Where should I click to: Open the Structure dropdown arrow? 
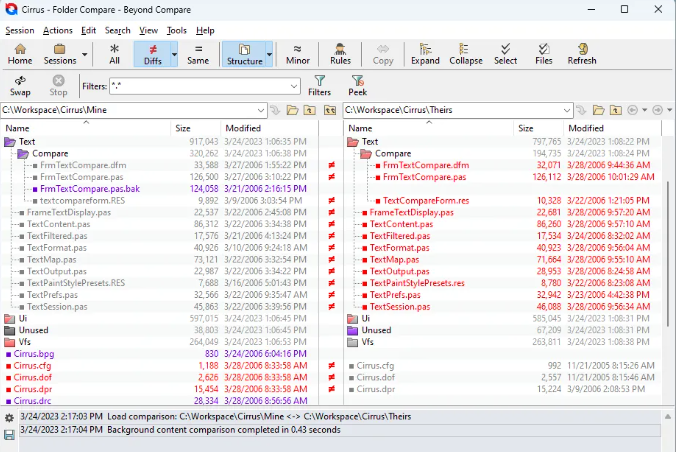point(269,54)
